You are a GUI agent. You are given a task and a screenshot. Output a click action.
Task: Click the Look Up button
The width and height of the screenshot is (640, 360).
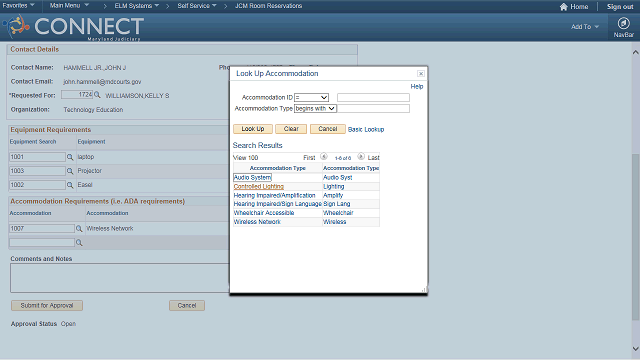(253, 129)
